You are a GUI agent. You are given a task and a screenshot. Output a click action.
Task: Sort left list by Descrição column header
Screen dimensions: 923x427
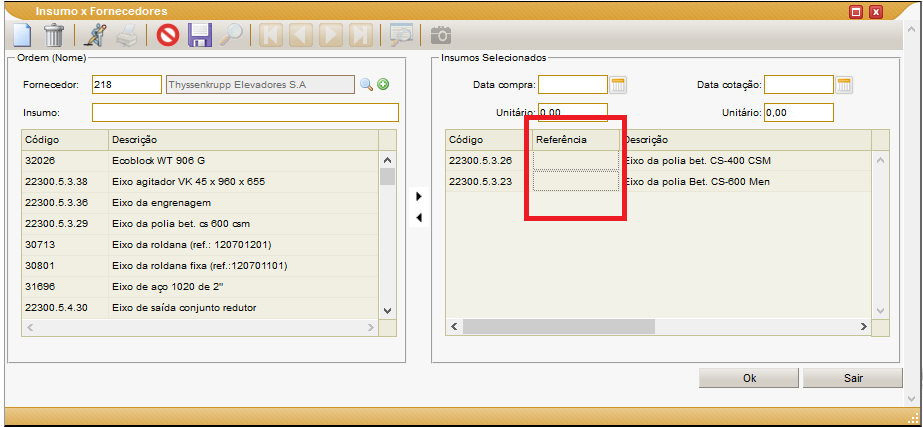(x=243, y=140)
